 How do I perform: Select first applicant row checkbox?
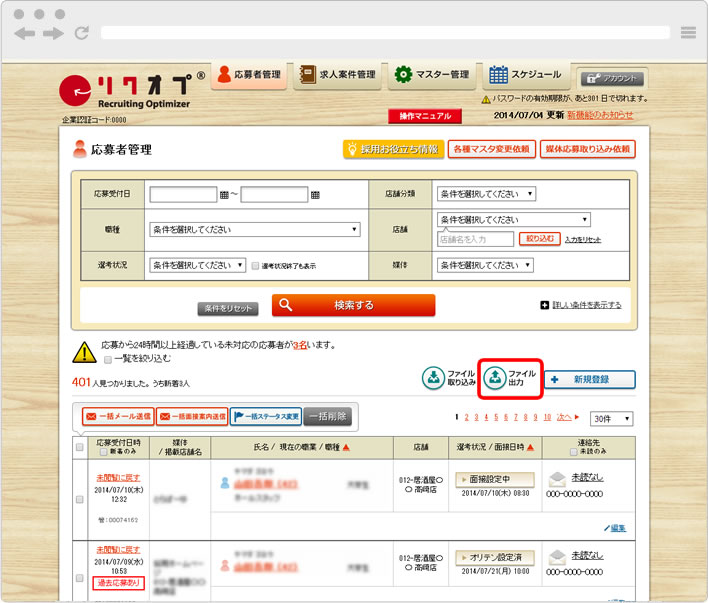tap(79, 500)
